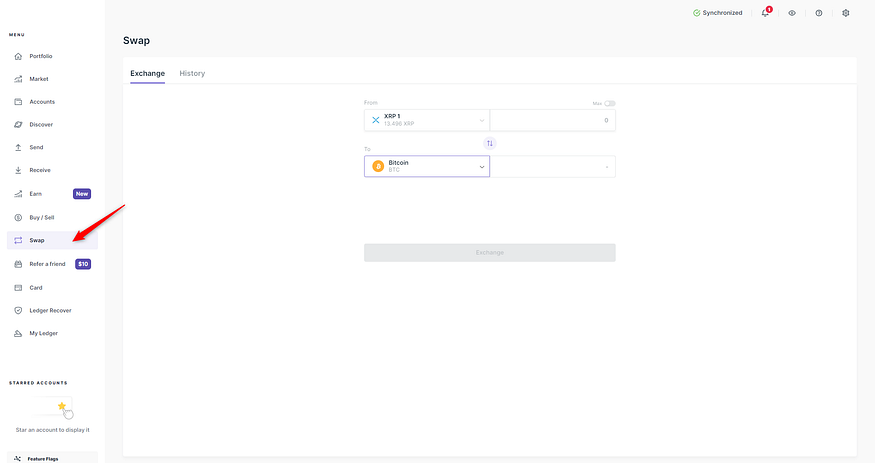Click the From amount input field
The width and height of the screenshot is (875, 463).
click(552, 120)
